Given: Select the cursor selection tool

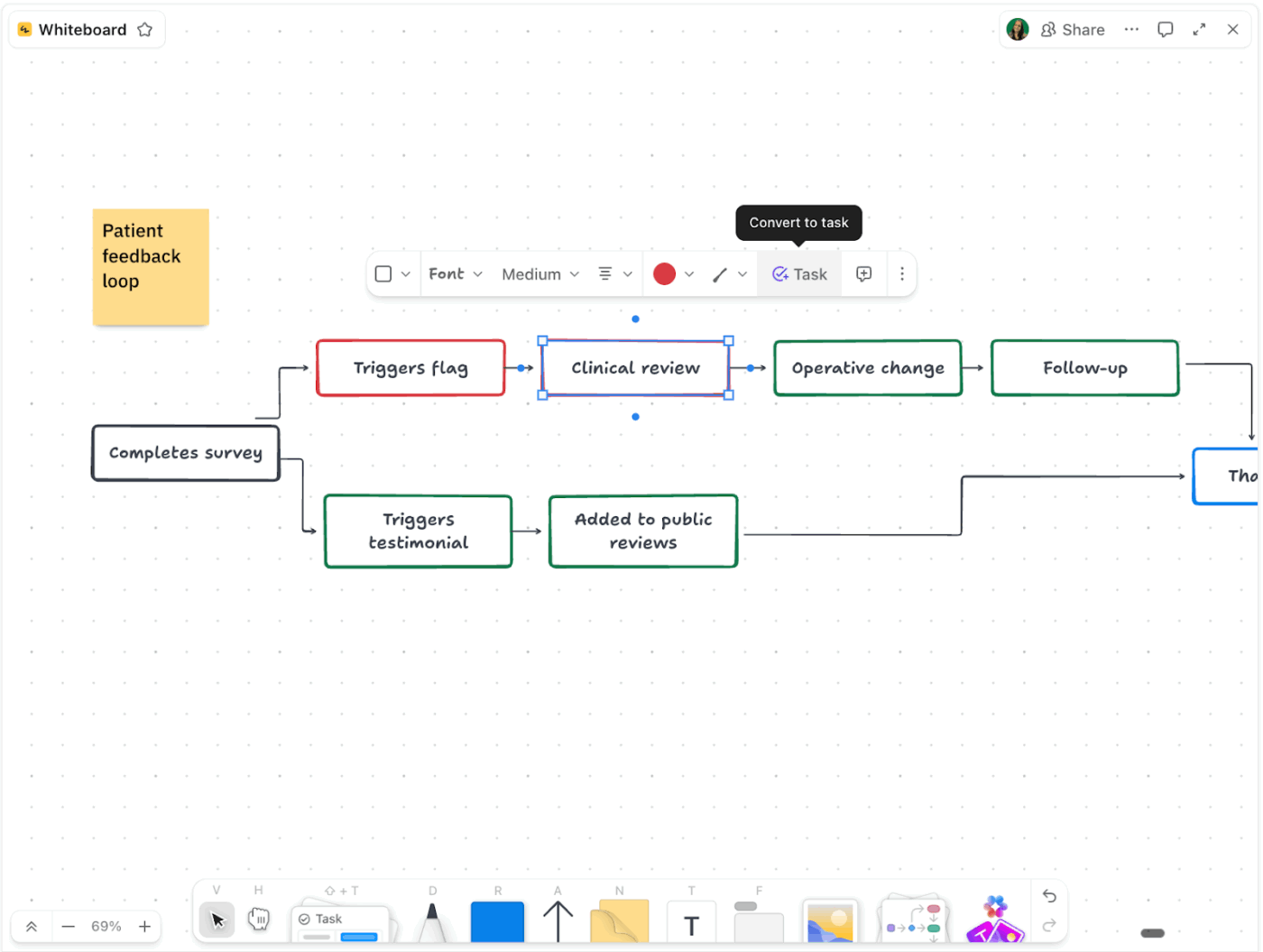Looking at the screenshot, I should (217, 920).
